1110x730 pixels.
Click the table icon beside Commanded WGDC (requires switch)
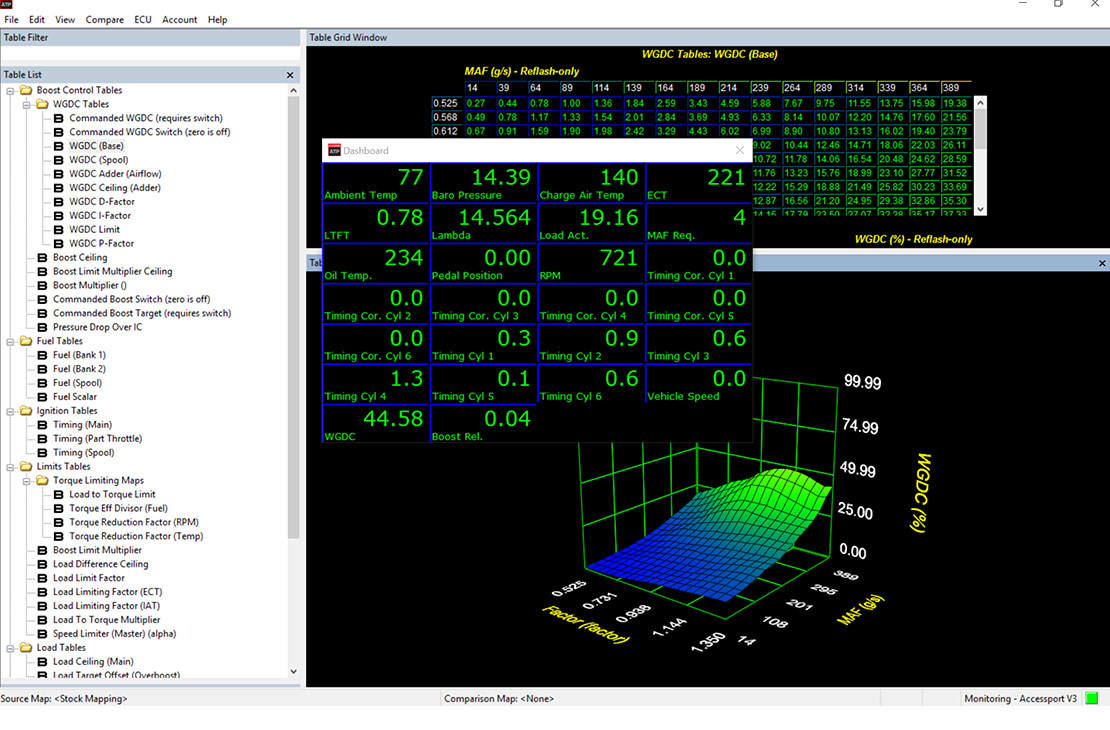(x=59, y=118)
